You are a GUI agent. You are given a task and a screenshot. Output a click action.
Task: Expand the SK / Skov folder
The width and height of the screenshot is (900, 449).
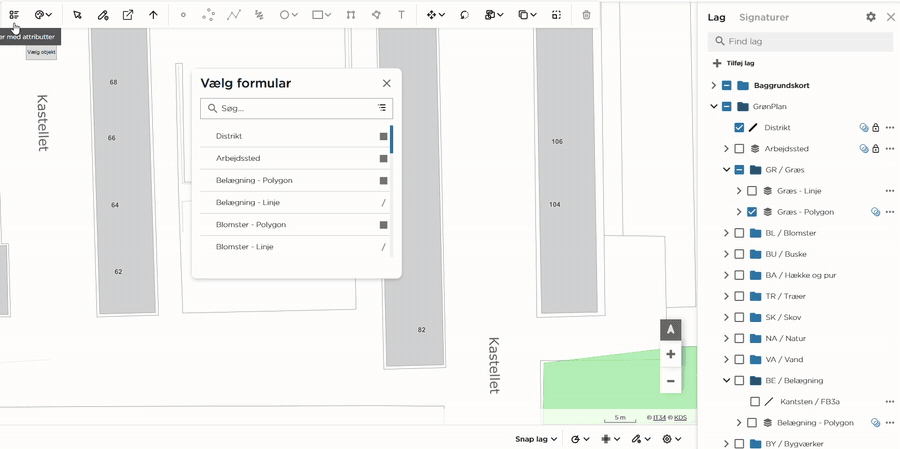(x=726, y=317)
